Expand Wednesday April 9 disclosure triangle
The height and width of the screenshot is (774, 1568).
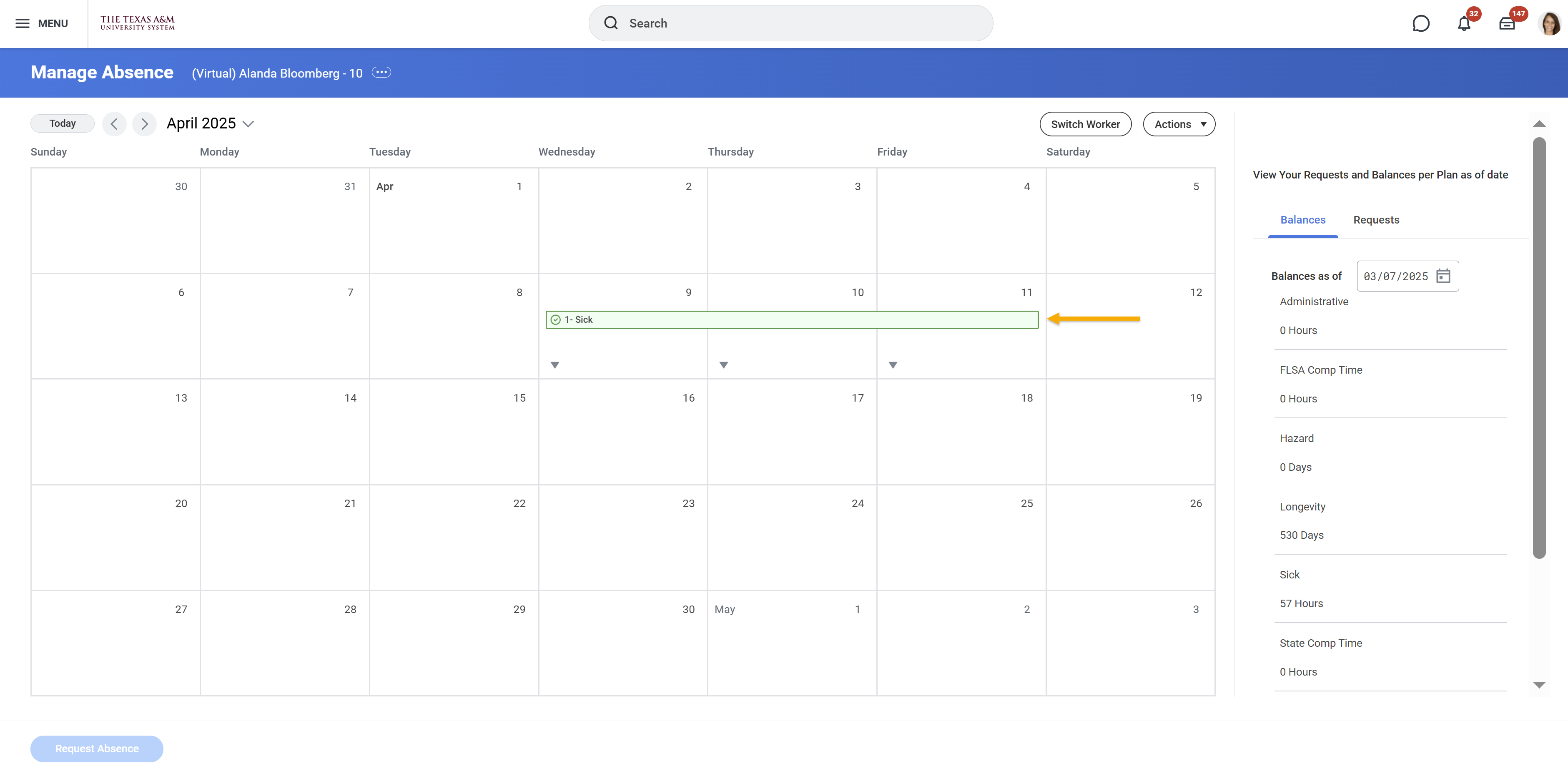(554, 365)
